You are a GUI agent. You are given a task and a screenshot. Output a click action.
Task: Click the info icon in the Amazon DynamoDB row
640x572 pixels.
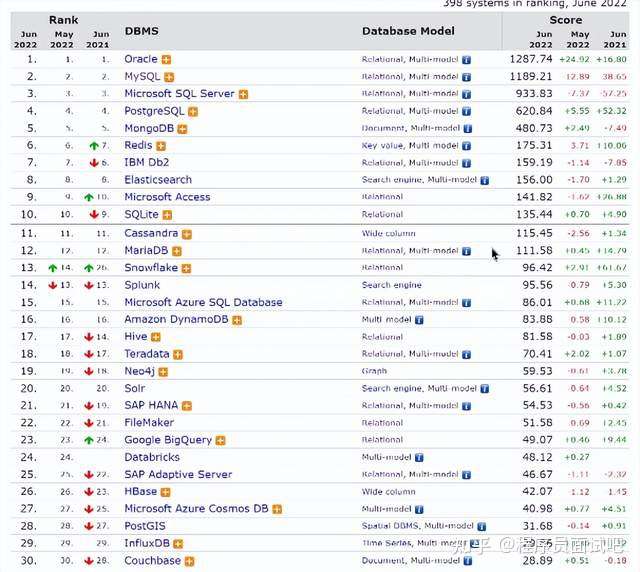(419, 320)
